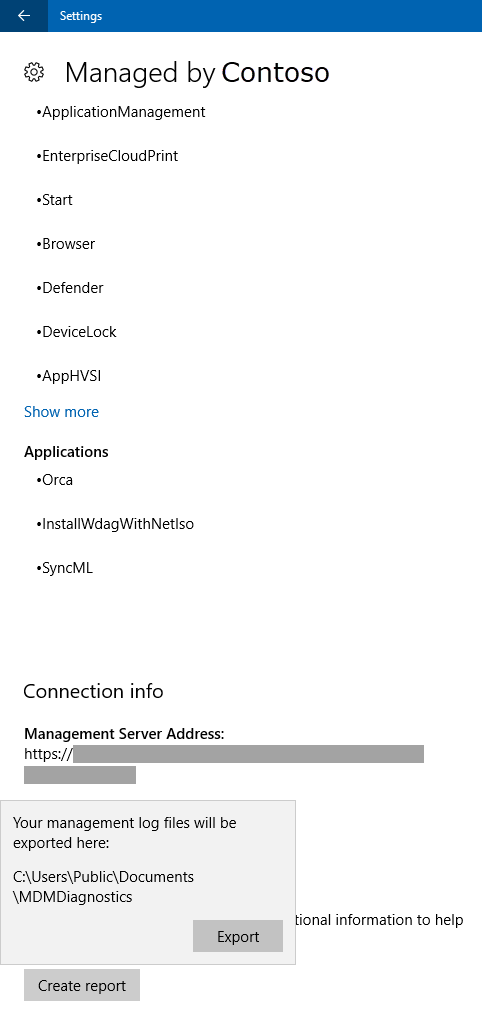
Task: Go back using the arrow icon
Action: [24, 16]
